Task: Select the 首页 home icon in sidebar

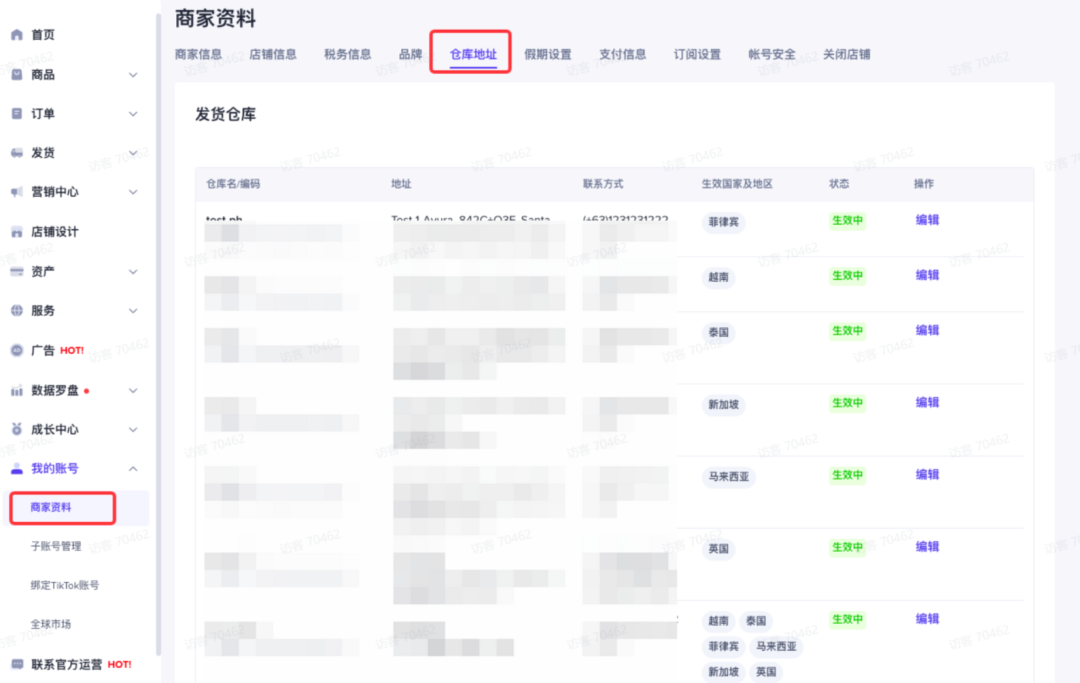Action: (13, 33)
